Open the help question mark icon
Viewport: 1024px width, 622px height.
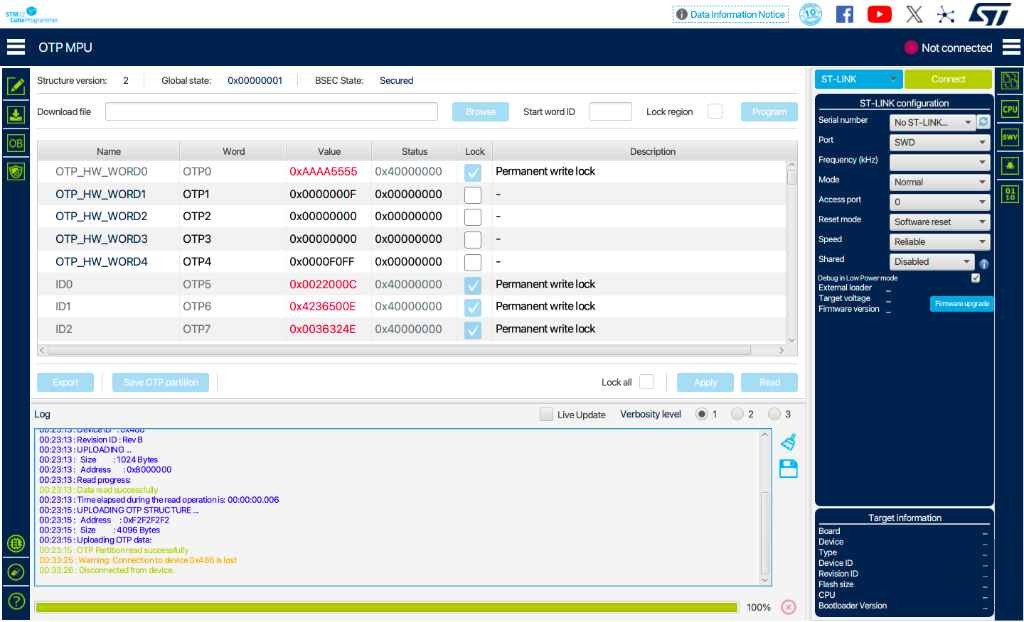point(16,600)
